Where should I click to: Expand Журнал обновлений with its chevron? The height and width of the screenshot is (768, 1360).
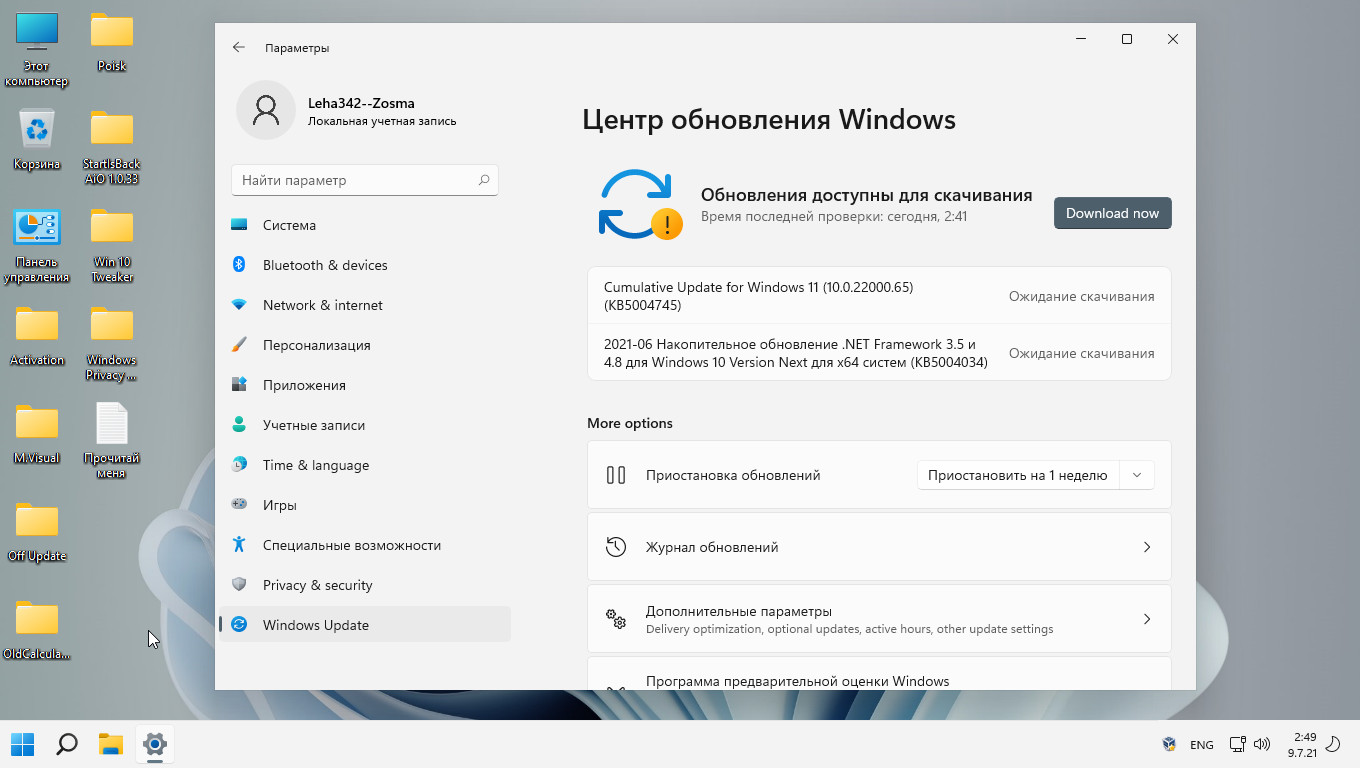pyautogui.click(x=1147, y=547)
